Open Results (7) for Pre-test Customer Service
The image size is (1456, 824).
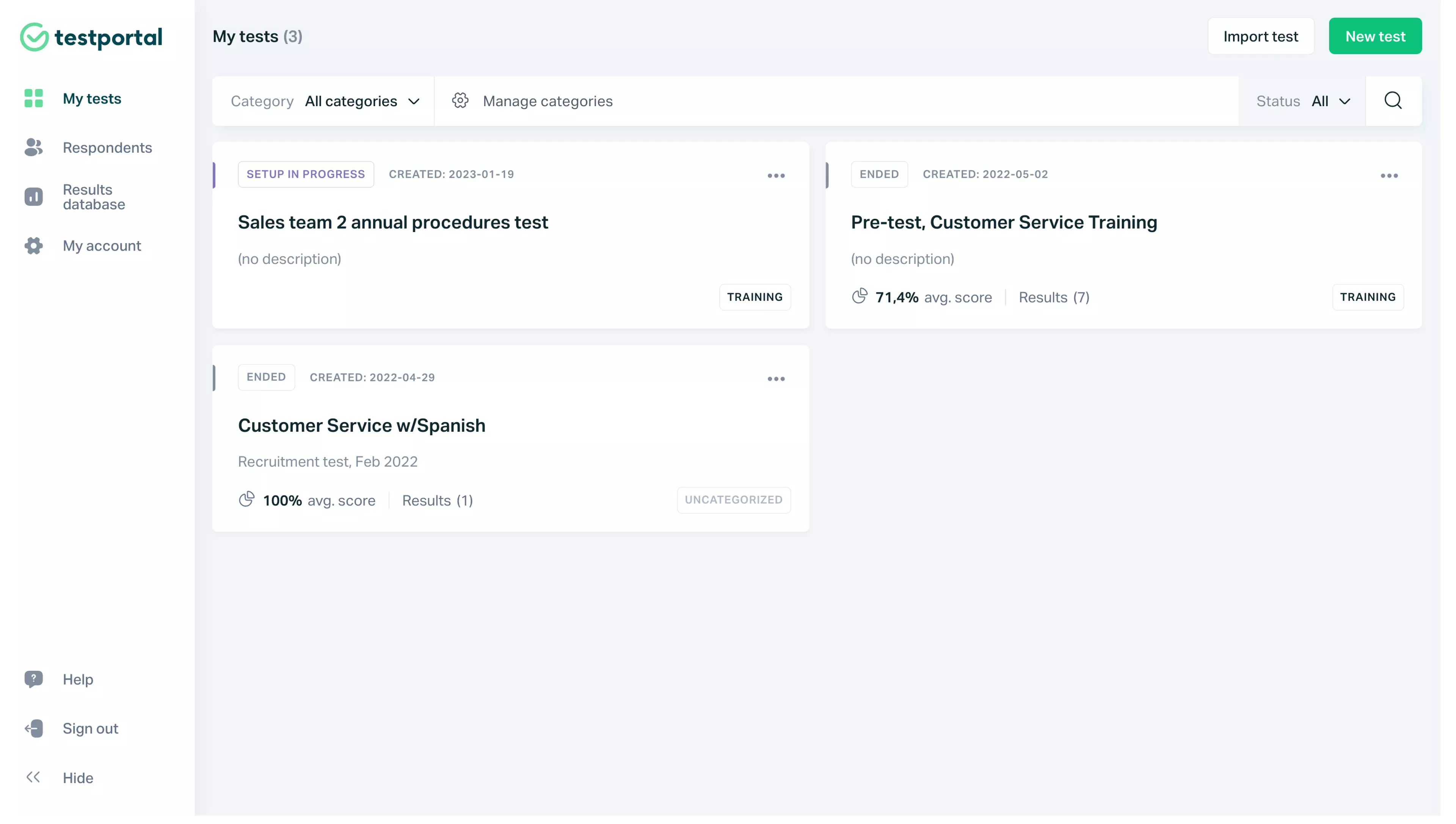[x=1054, y=297]
